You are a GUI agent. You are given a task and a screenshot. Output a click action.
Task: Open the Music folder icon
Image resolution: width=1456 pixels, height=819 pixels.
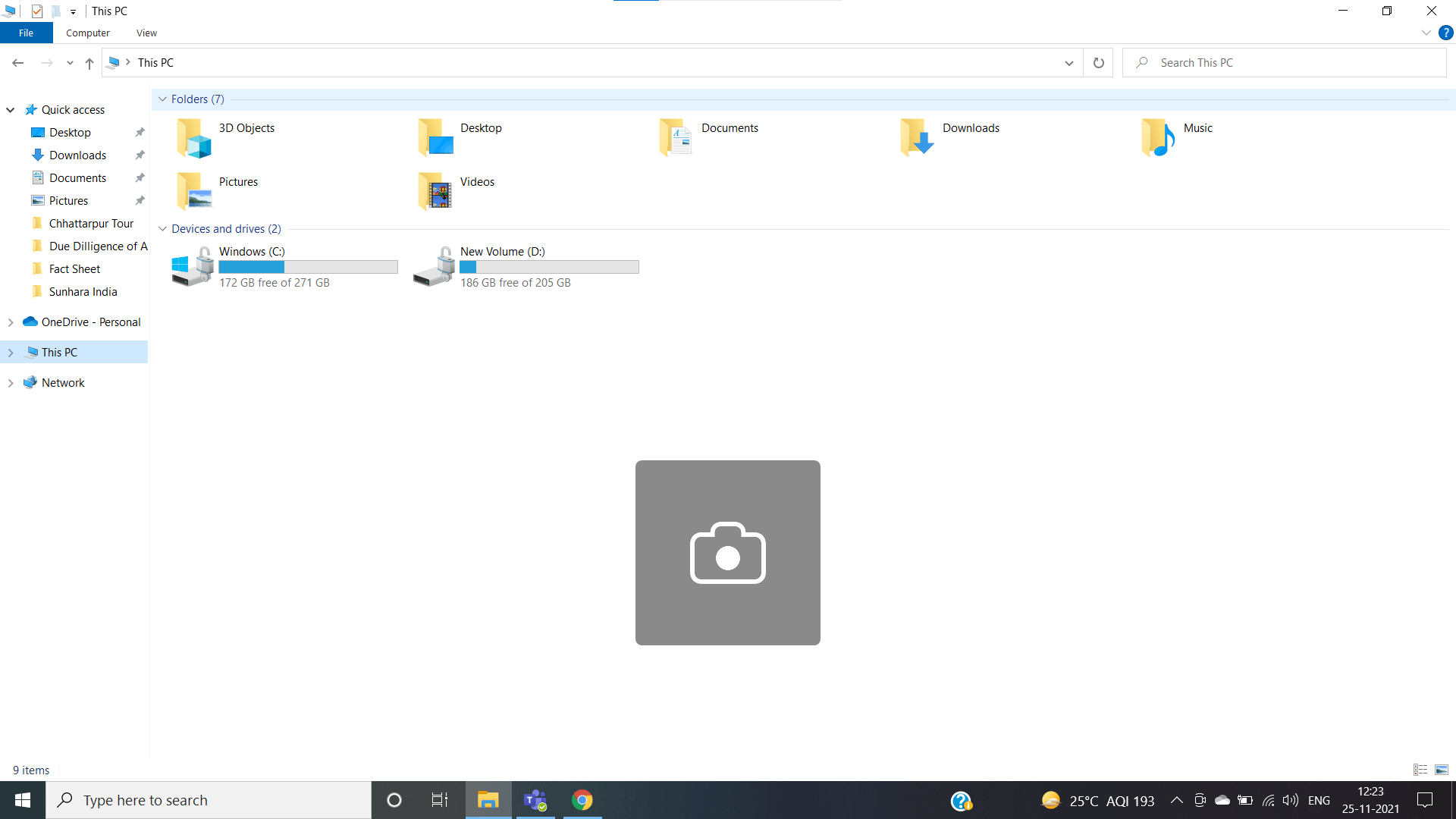(1158, 138)
